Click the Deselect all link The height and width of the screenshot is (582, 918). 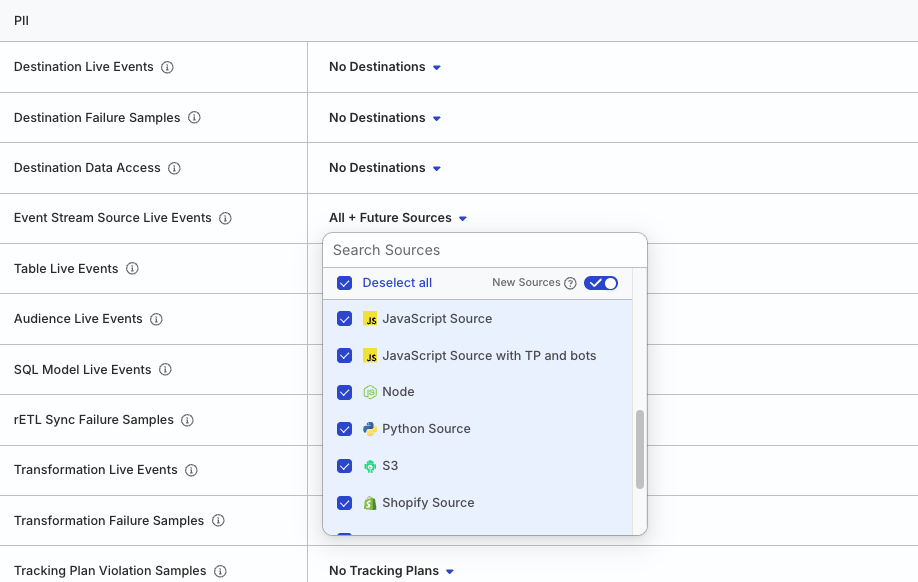click(x=397, y=283)
